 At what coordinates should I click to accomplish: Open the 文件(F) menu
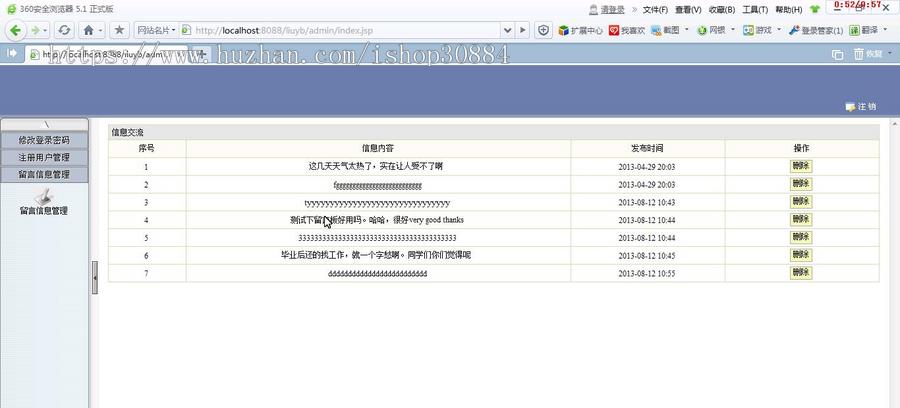point(655,9)
